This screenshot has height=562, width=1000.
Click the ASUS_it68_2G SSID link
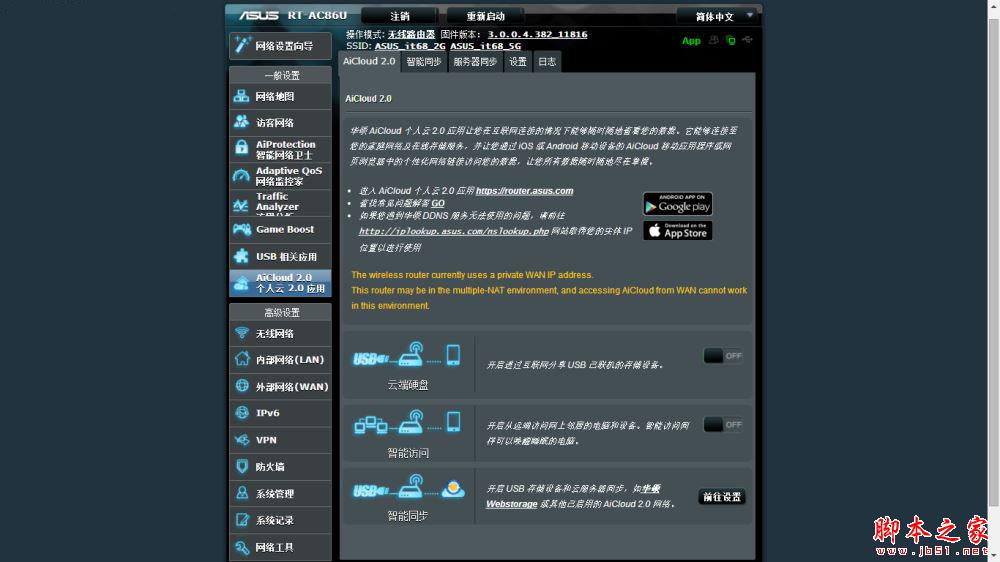pos(410,46)
